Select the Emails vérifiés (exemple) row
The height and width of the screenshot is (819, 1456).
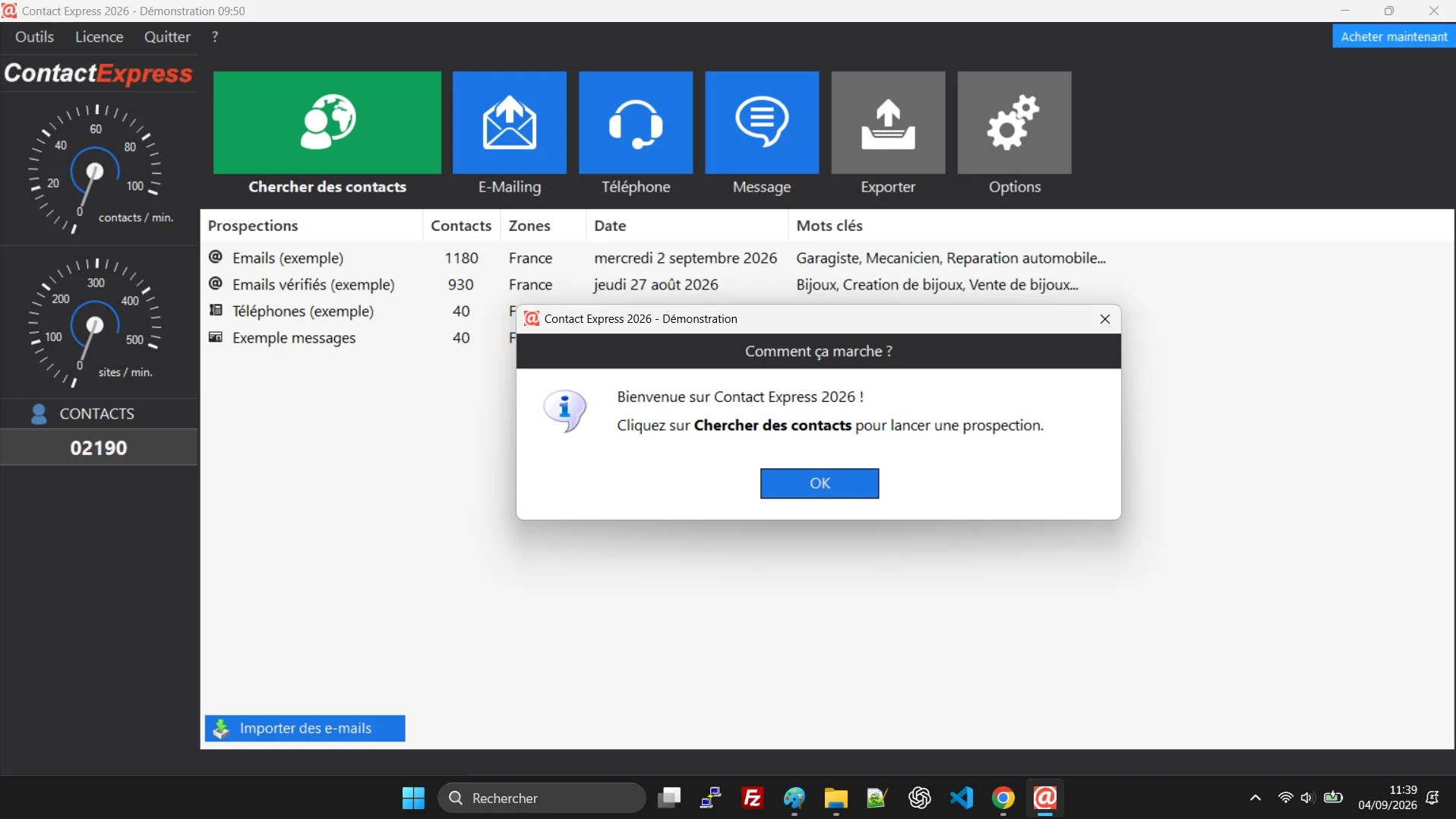(x=827, y=285)
